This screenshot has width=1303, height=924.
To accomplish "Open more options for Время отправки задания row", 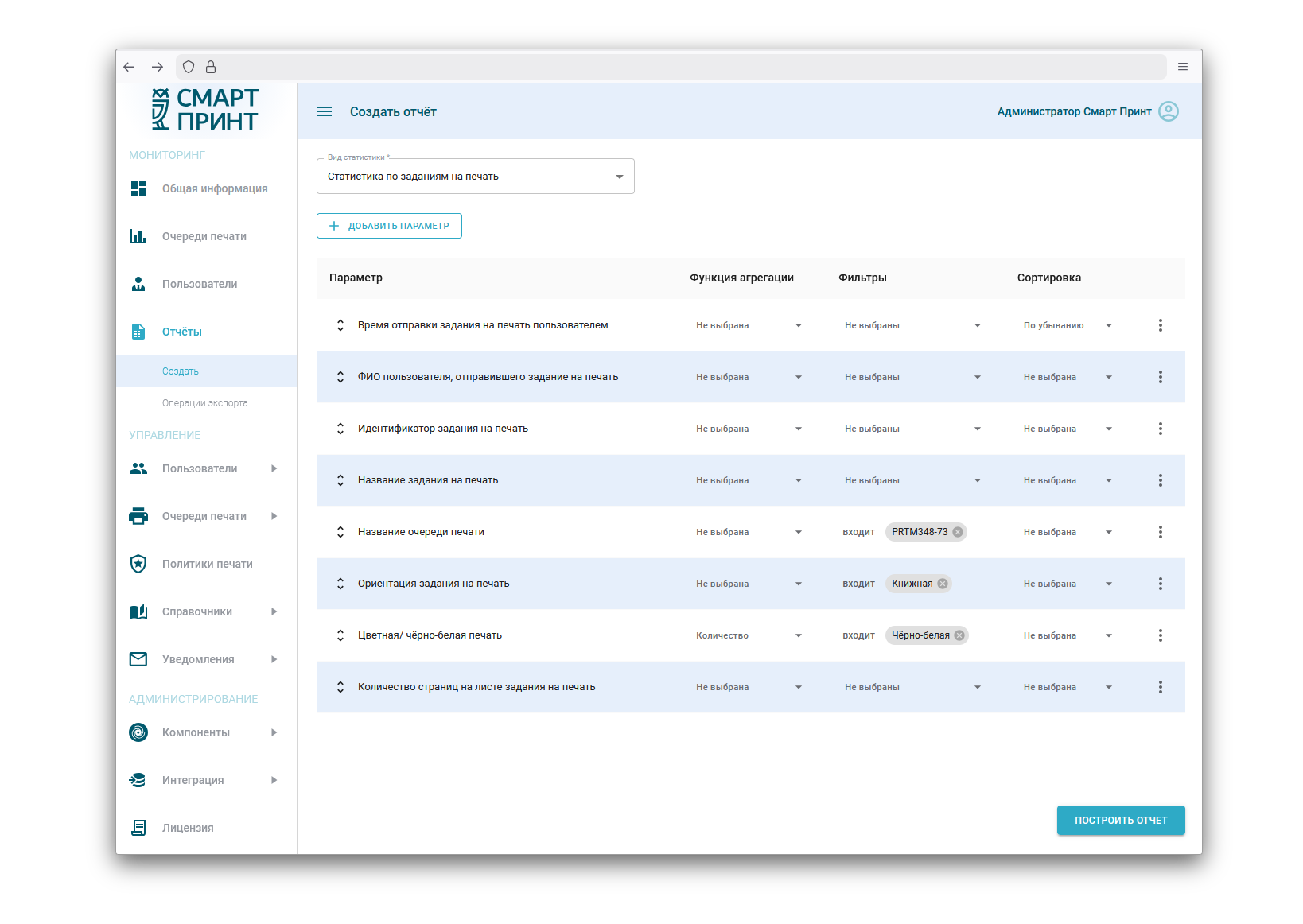I will pyautogui.click(x=1161, y=325).
